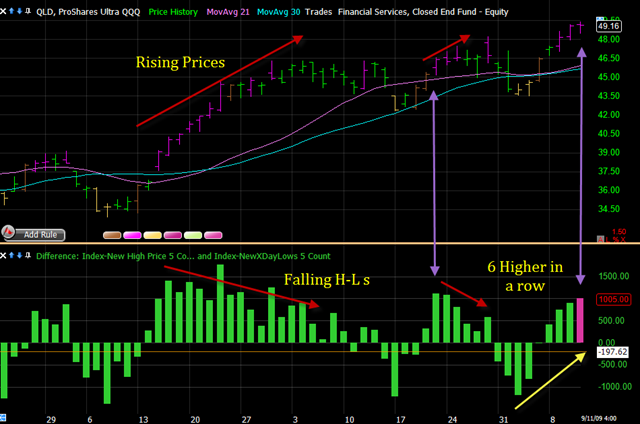Screen dimensions: 640x424
Task: Click the -197.62 pointer value tag
Action: pos(613,352)
